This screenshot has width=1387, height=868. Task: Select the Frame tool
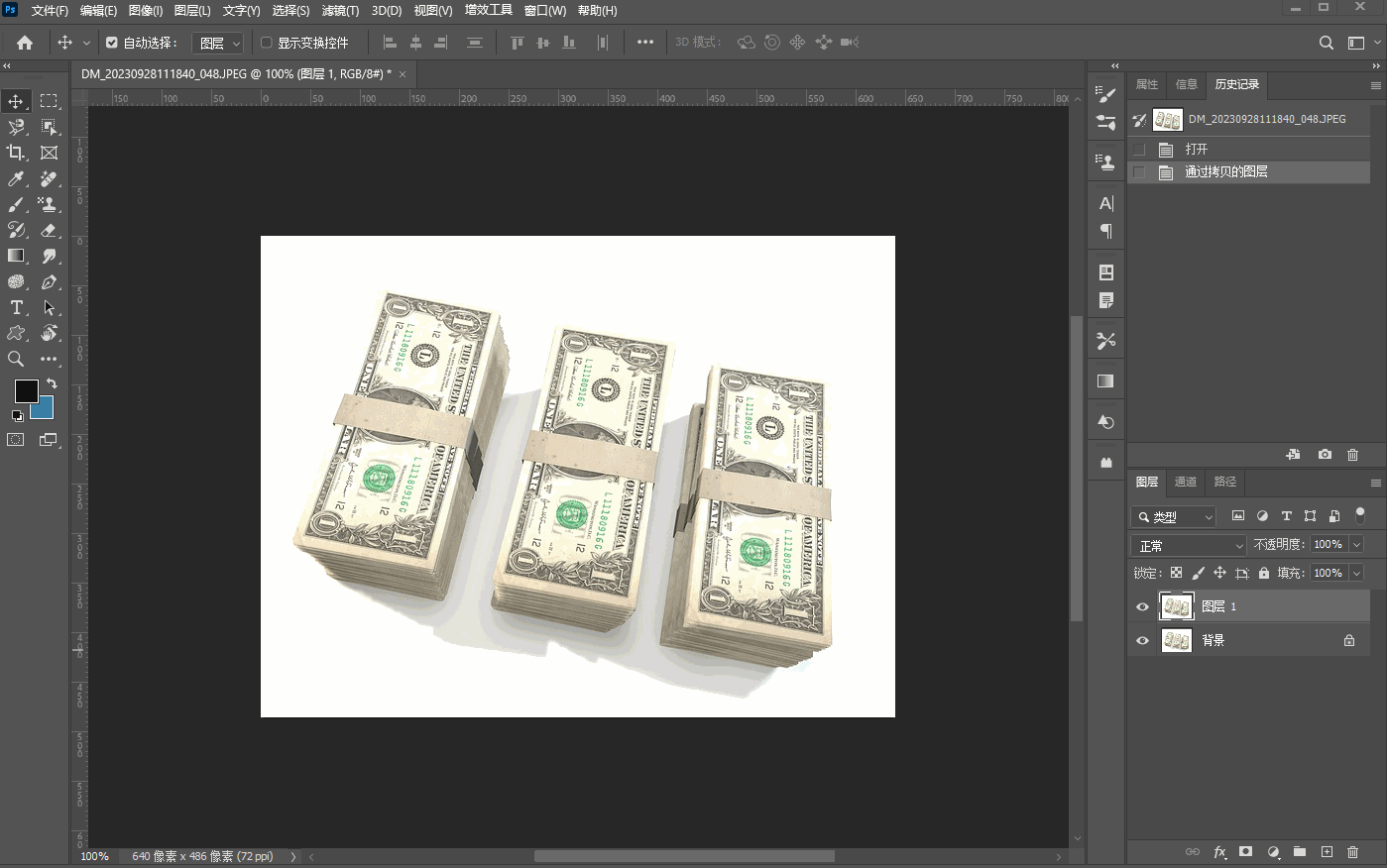point(49,153)
